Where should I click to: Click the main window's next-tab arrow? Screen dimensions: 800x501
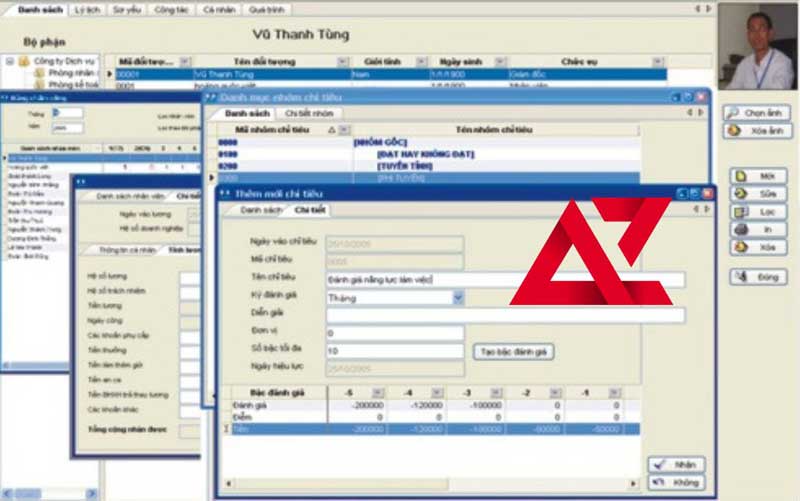pos(708,9)
